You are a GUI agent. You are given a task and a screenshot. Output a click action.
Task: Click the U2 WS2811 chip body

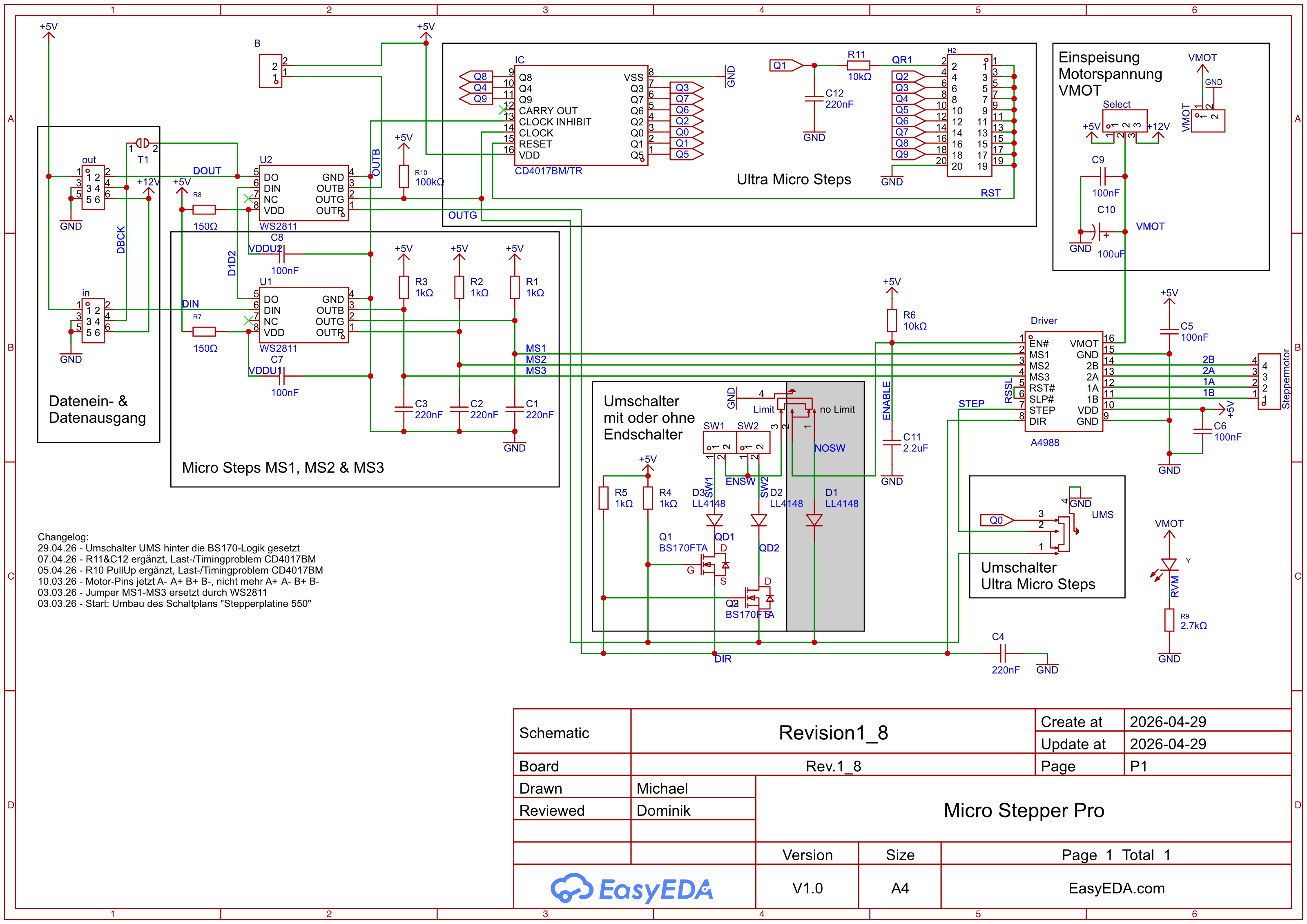click(x=303, y=194)
